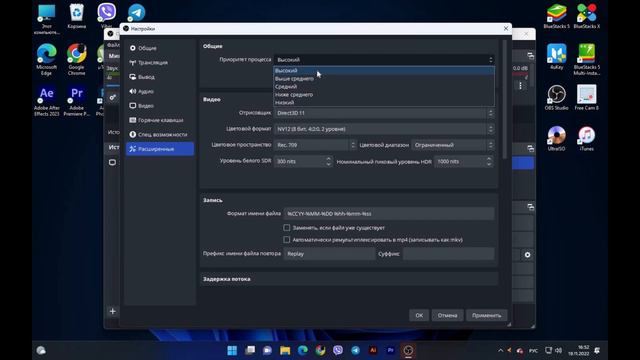This screenshot has height=360, width=640.
Task: Click the HDR peak level 1000 nits spinner
Action: click(x=463, y=161)
